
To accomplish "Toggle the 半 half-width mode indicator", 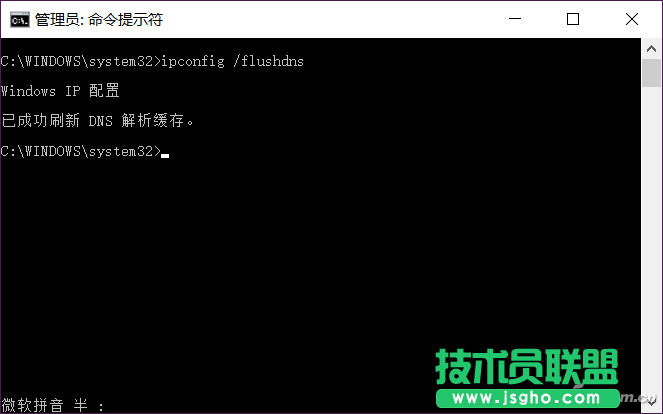I will point(81,405).
